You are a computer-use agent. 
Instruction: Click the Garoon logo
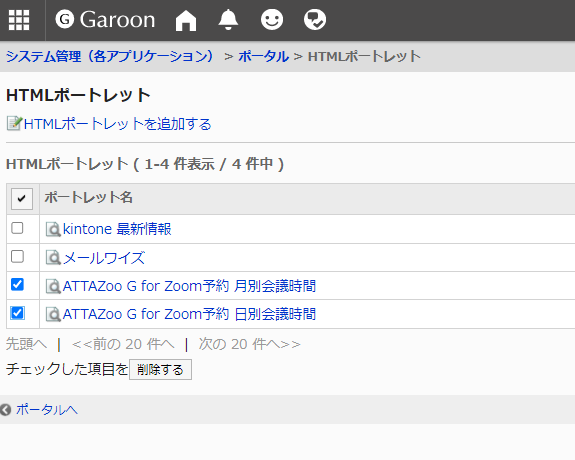[x=105, y=19]
